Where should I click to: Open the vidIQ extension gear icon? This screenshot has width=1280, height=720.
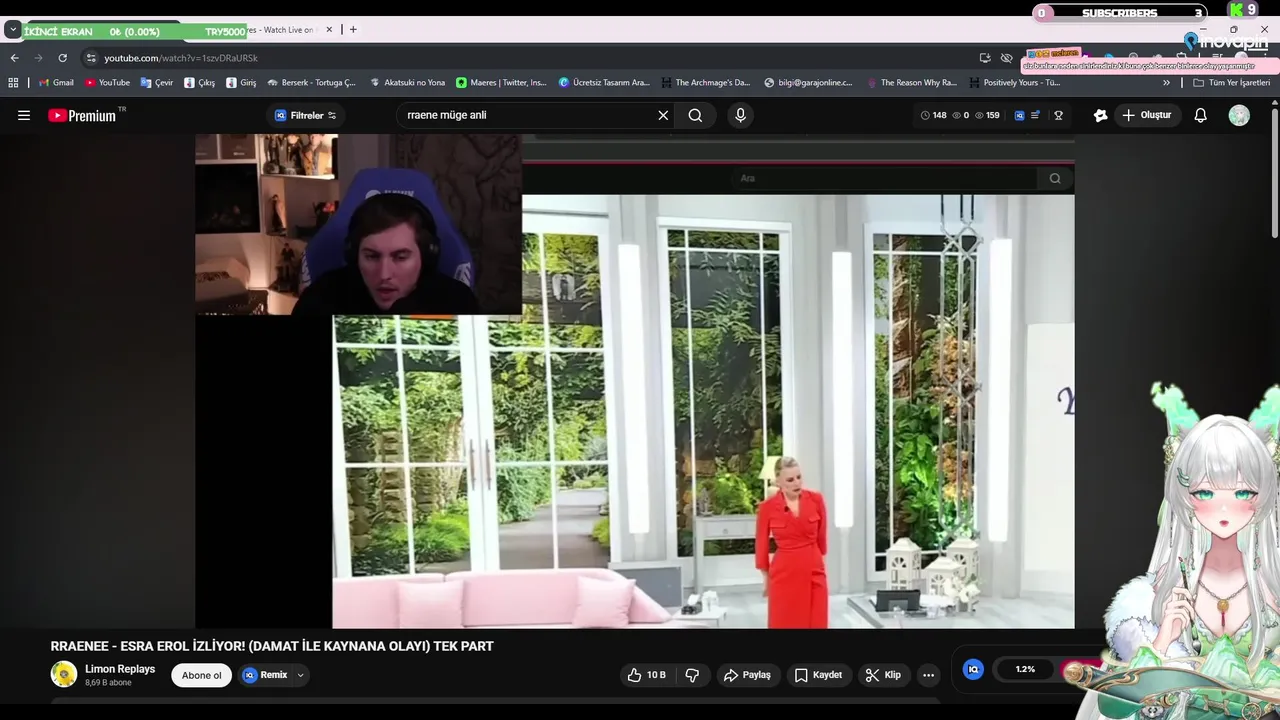(1100, 115)
